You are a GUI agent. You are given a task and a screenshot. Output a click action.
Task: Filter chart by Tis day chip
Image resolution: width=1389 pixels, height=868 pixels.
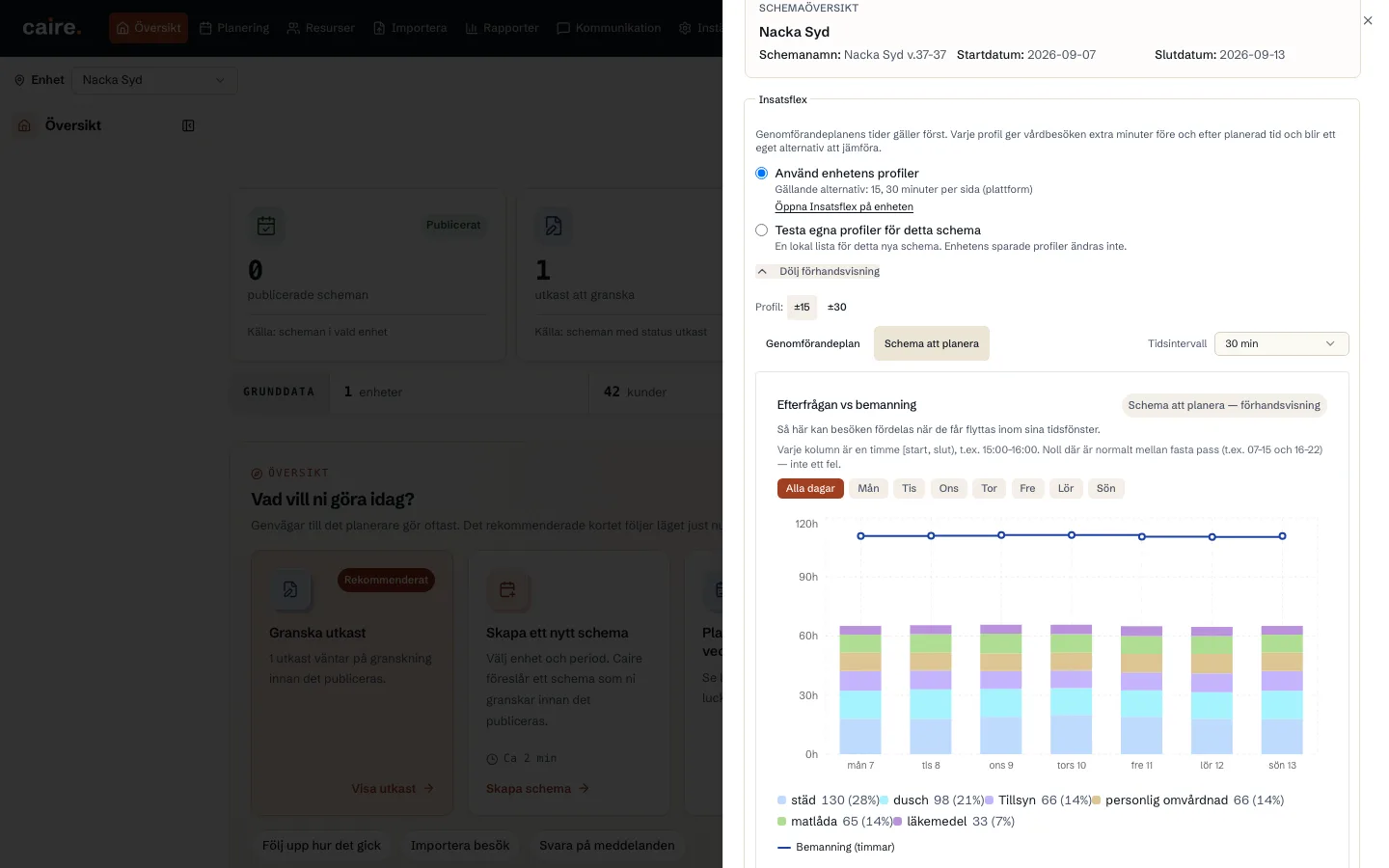pos(909,489)
